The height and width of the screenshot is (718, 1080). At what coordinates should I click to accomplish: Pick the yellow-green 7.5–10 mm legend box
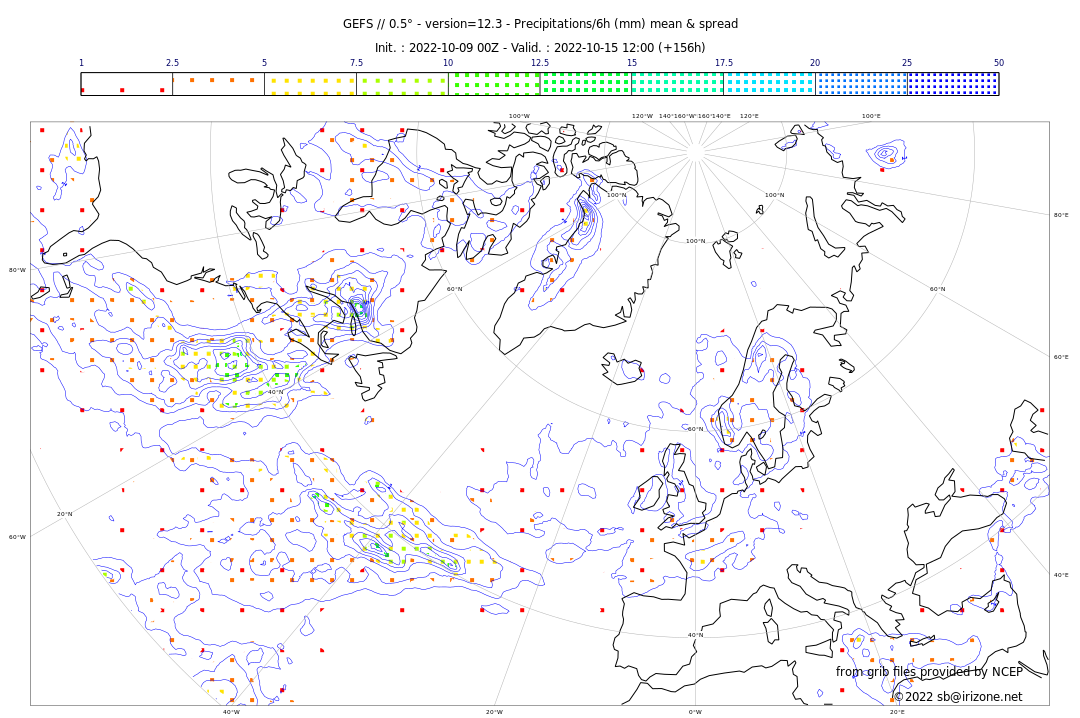[402, 84]
